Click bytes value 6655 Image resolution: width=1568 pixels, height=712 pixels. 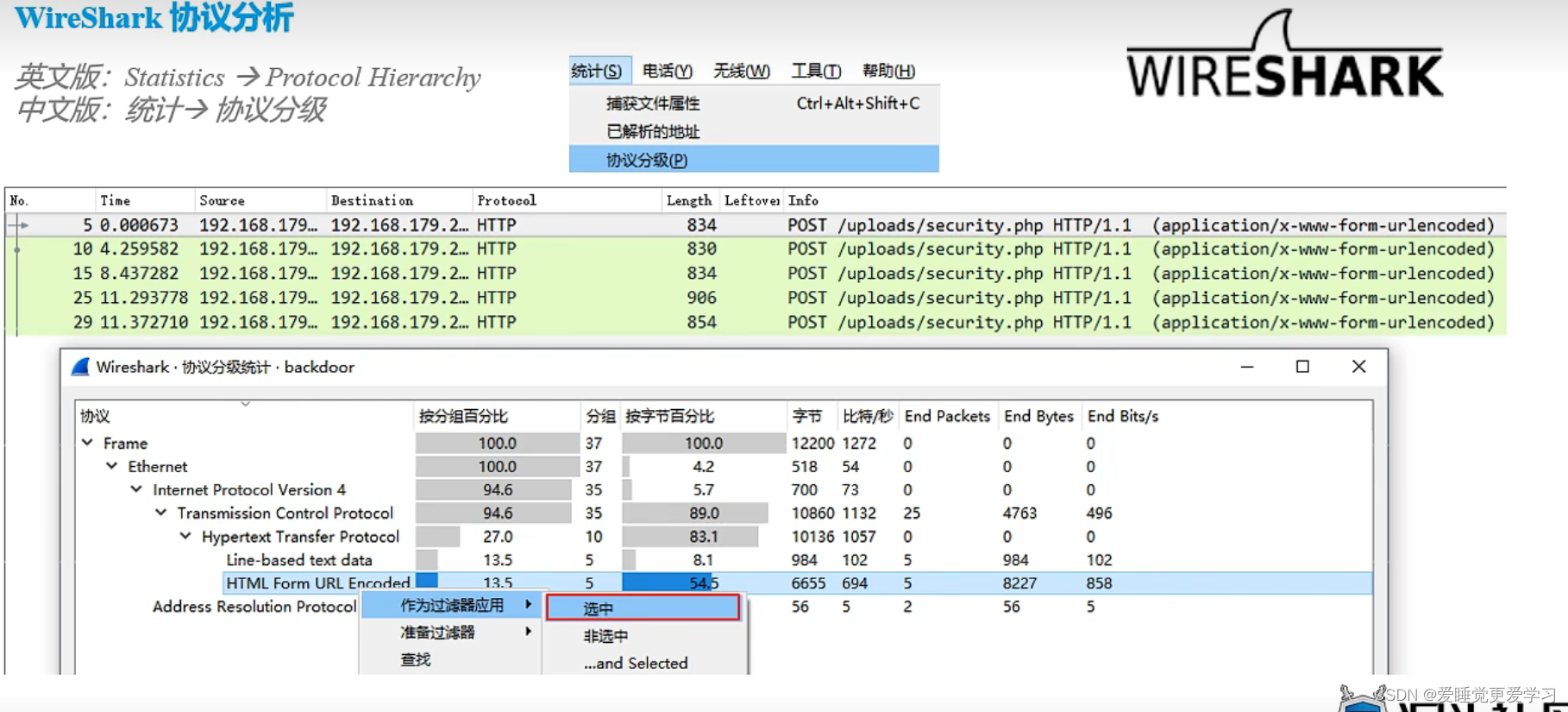(808, 583)
